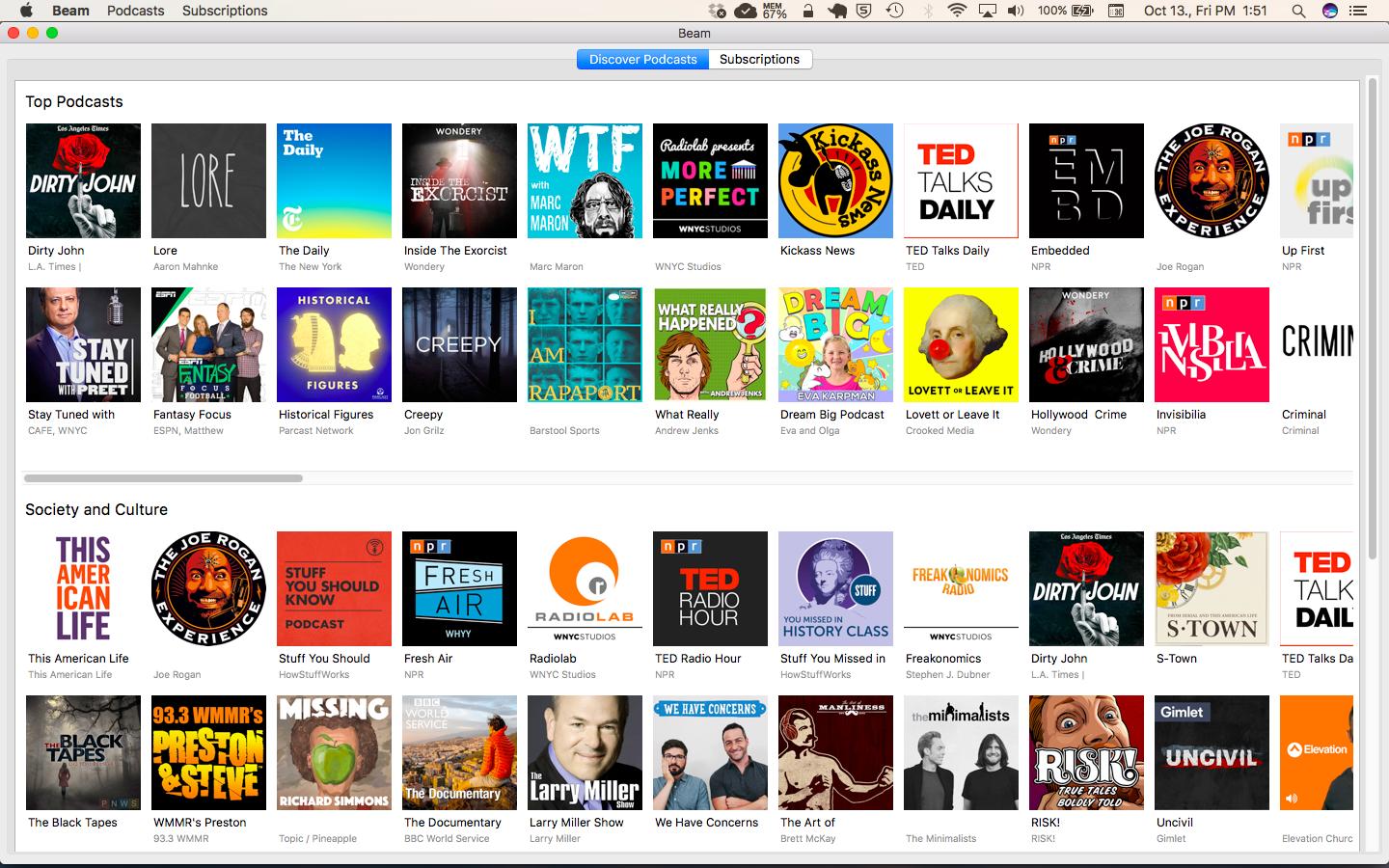Open the Fresh Air podcast cover
The height and width of the screenshot is (868, 1389).
click(x=459, y=588)
